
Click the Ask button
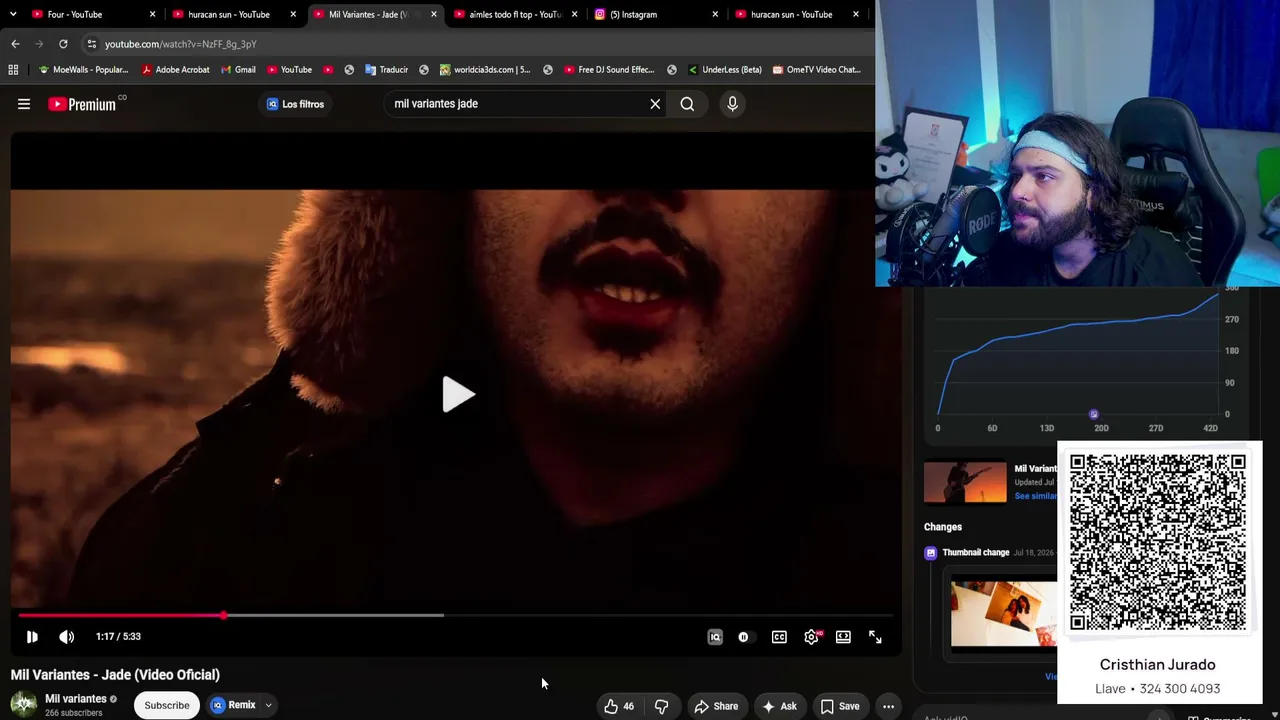[x=779, y=706]
